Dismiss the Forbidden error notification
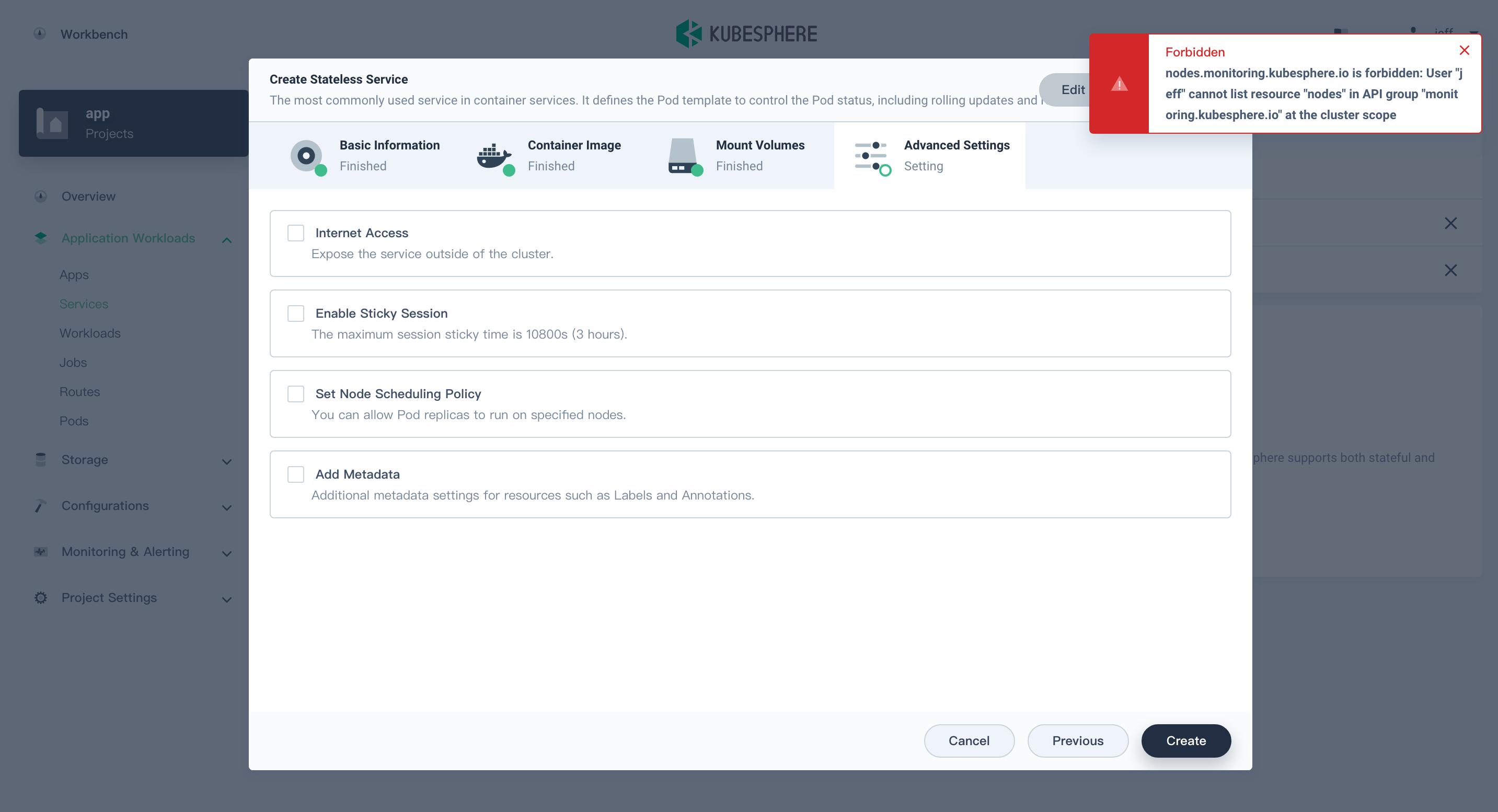 1464,50
